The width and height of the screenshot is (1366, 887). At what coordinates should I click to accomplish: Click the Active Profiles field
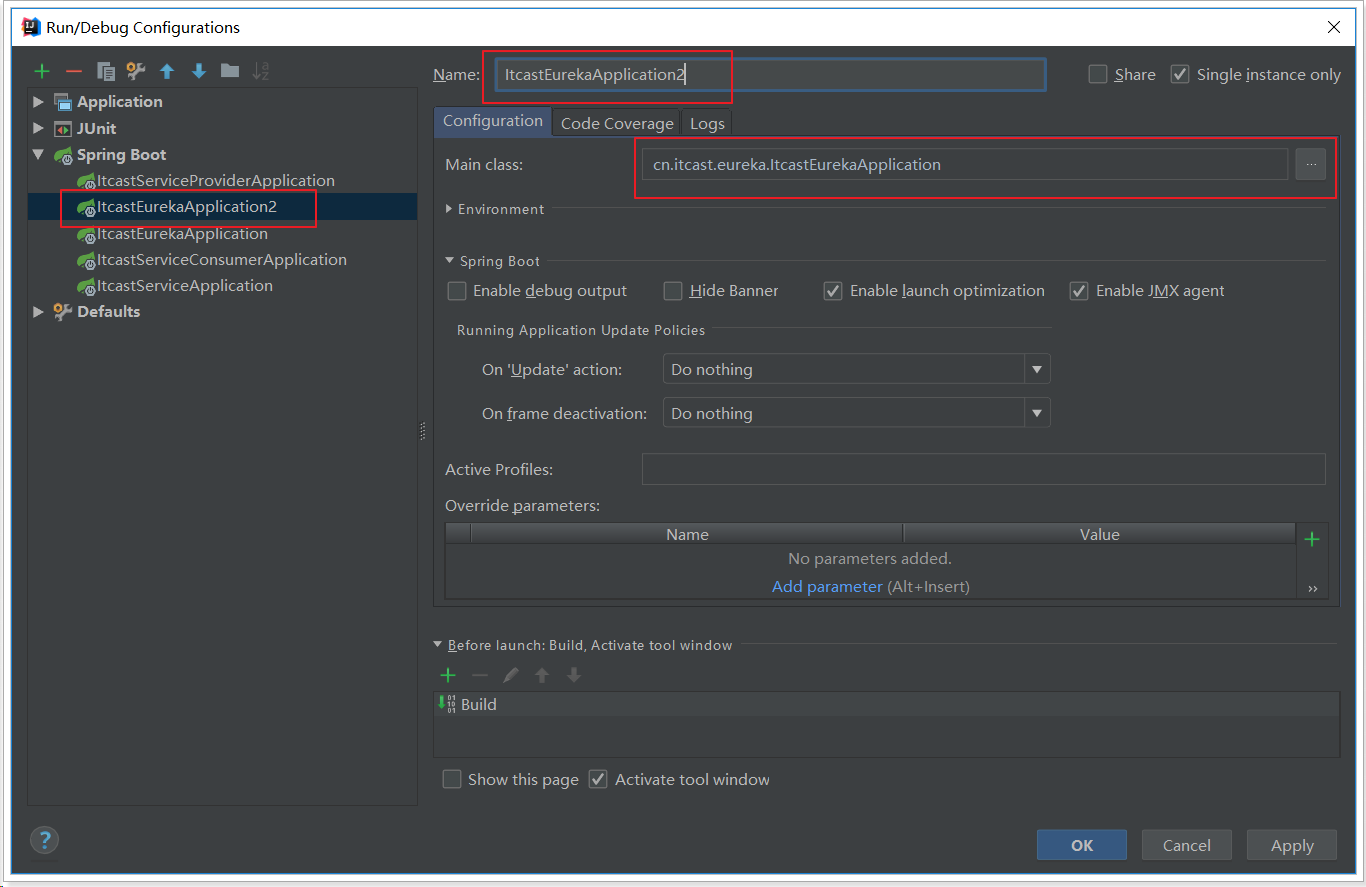[x=984, y=469]
